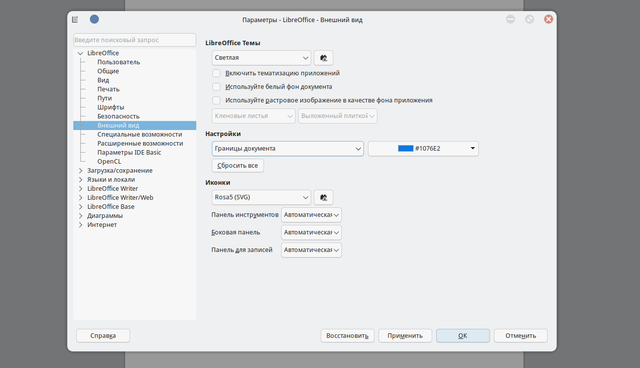Select Печать in options tree
Viewport: 640px width, 368px height.
108,89
